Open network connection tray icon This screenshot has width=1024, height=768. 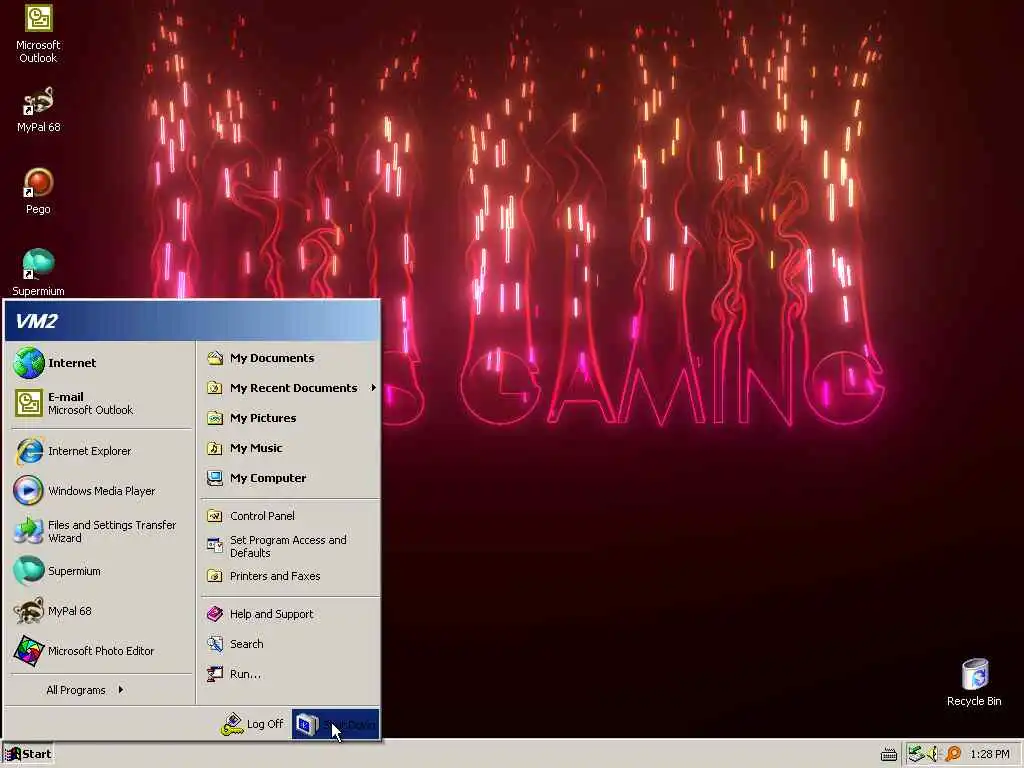coord(915,754)
